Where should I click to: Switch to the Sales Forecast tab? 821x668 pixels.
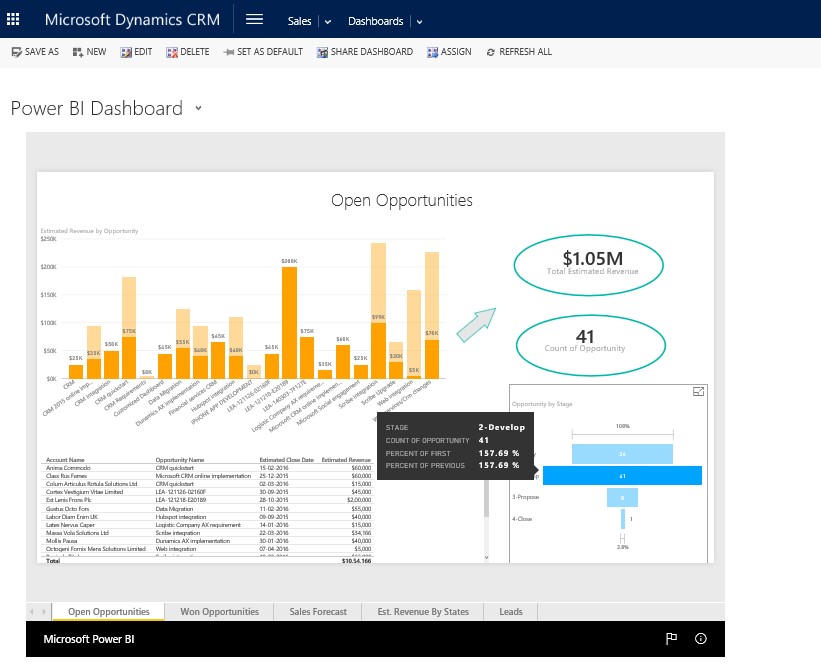pos(317,611)
